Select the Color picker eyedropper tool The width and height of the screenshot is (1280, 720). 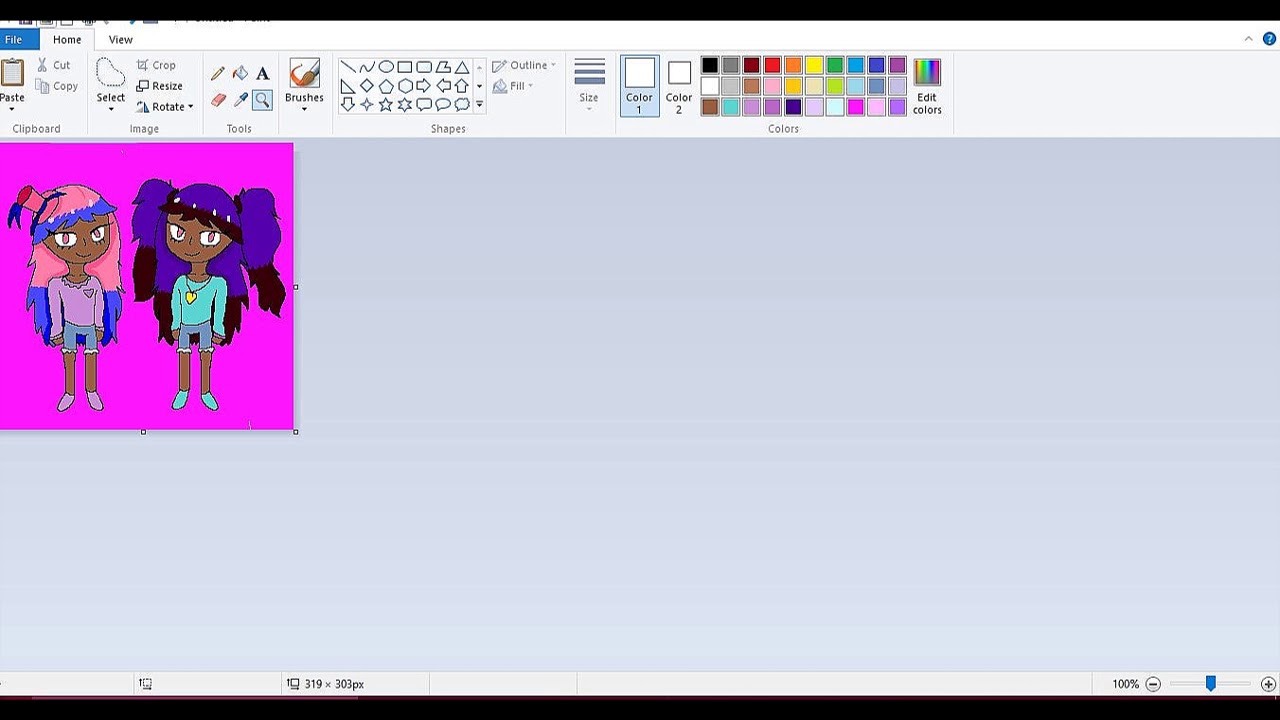pyautogui.click(x=240, y=100)
